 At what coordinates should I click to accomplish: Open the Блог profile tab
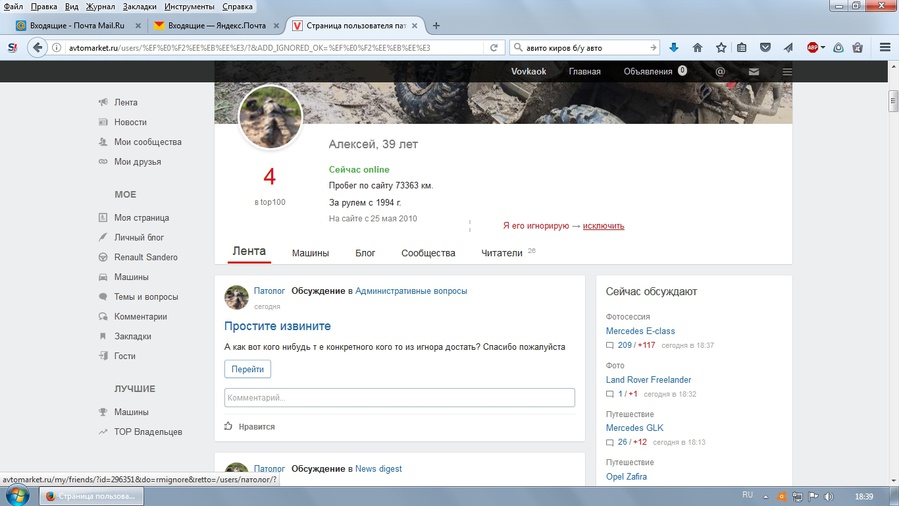(x=365, y=253)
